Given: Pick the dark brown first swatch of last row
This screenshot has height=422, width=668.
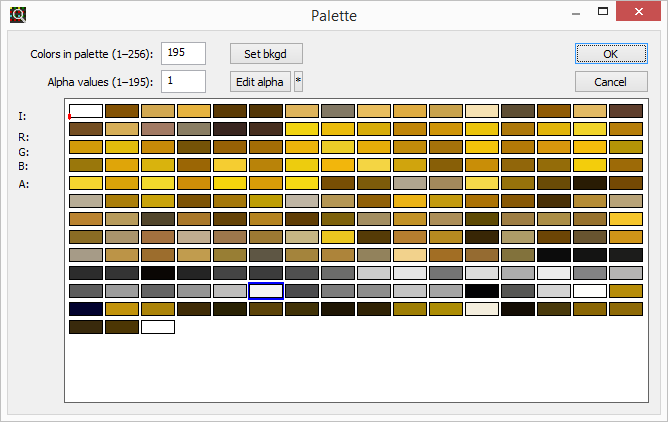Looking at the screenshot, I should [x=86, y=327].
